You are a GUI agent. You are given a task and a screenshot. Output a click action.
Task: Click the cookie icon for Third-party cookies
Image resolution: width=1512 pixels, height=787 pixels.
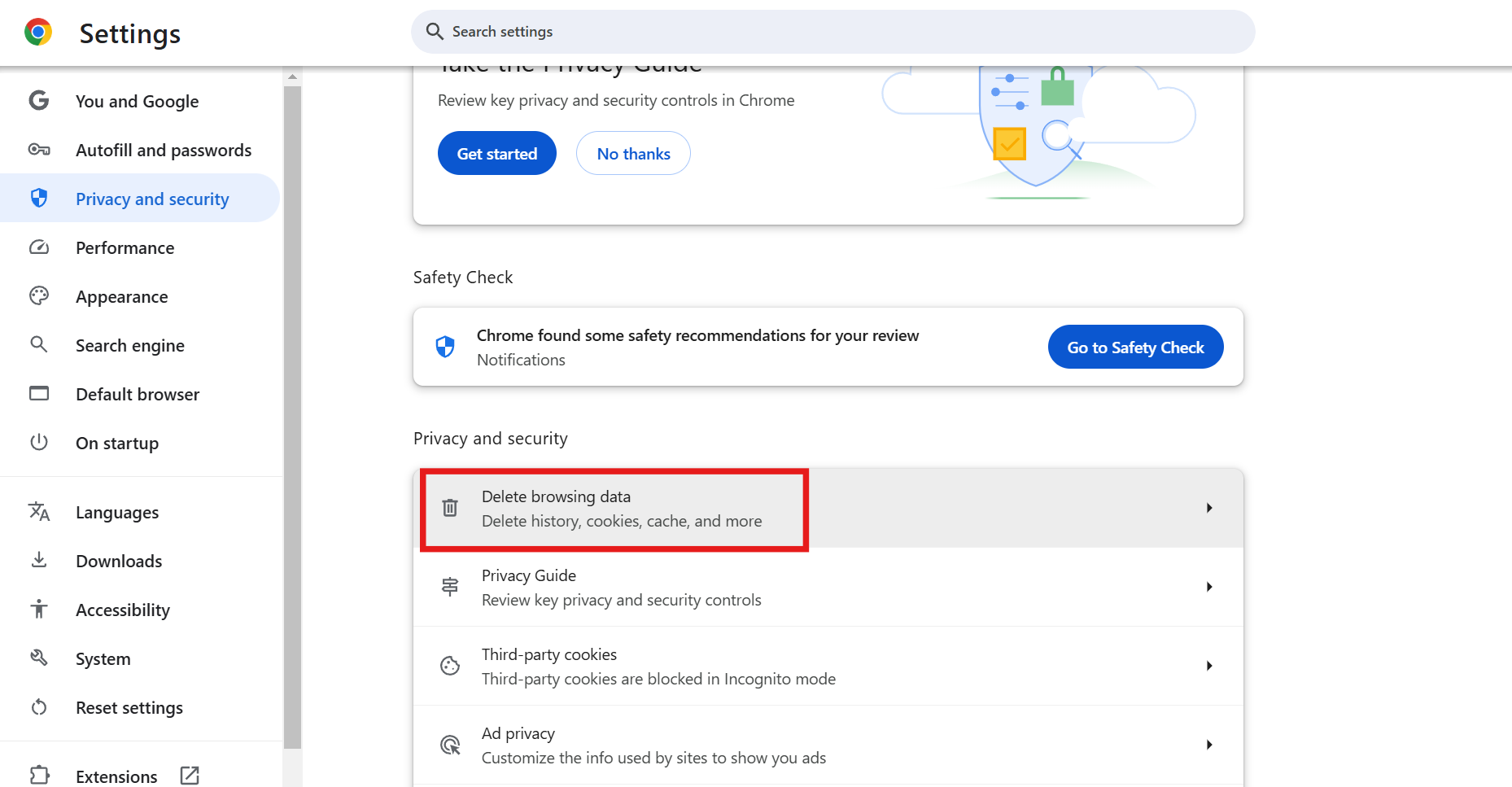(x=450, y=666)
